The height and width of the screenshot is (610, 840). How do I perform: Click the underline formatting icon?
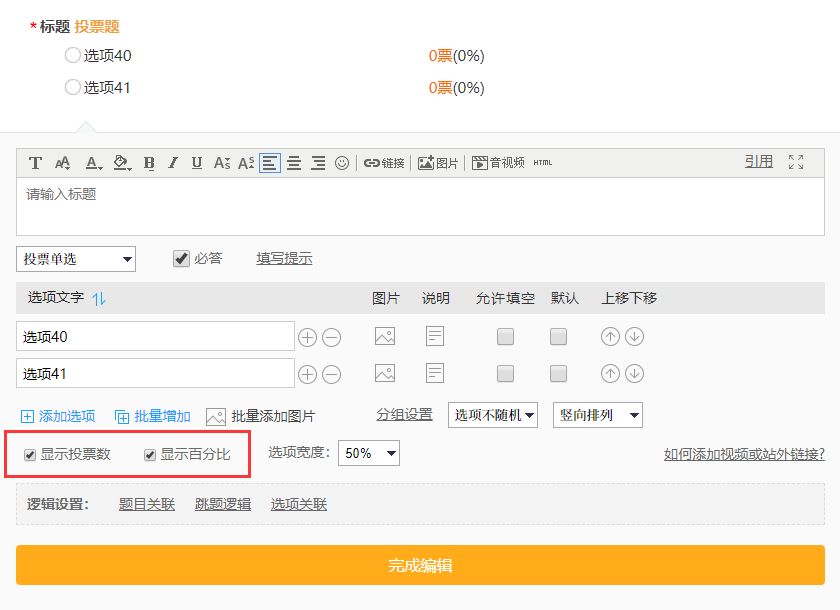click(197, 163)
